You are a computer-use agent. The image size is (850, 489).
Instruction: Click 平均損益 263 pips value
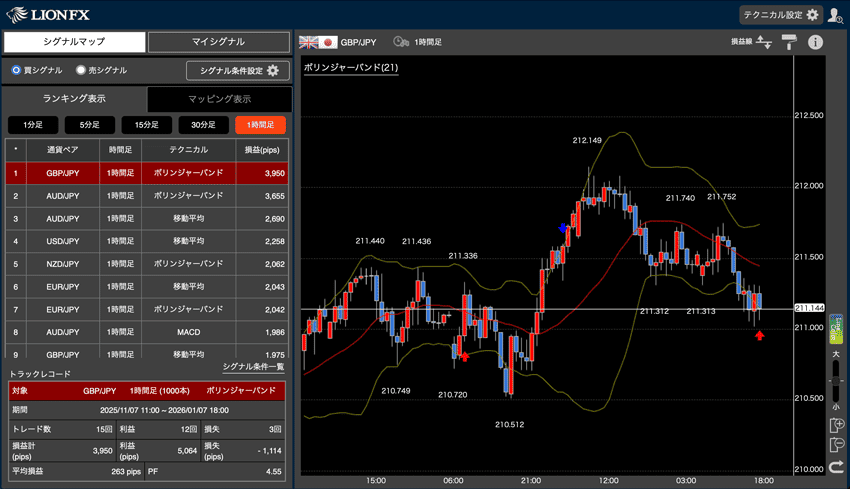pos(126,472)
